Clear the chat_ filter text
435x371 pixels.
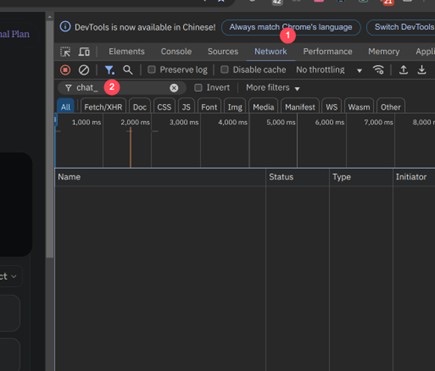tap(174, 88)
